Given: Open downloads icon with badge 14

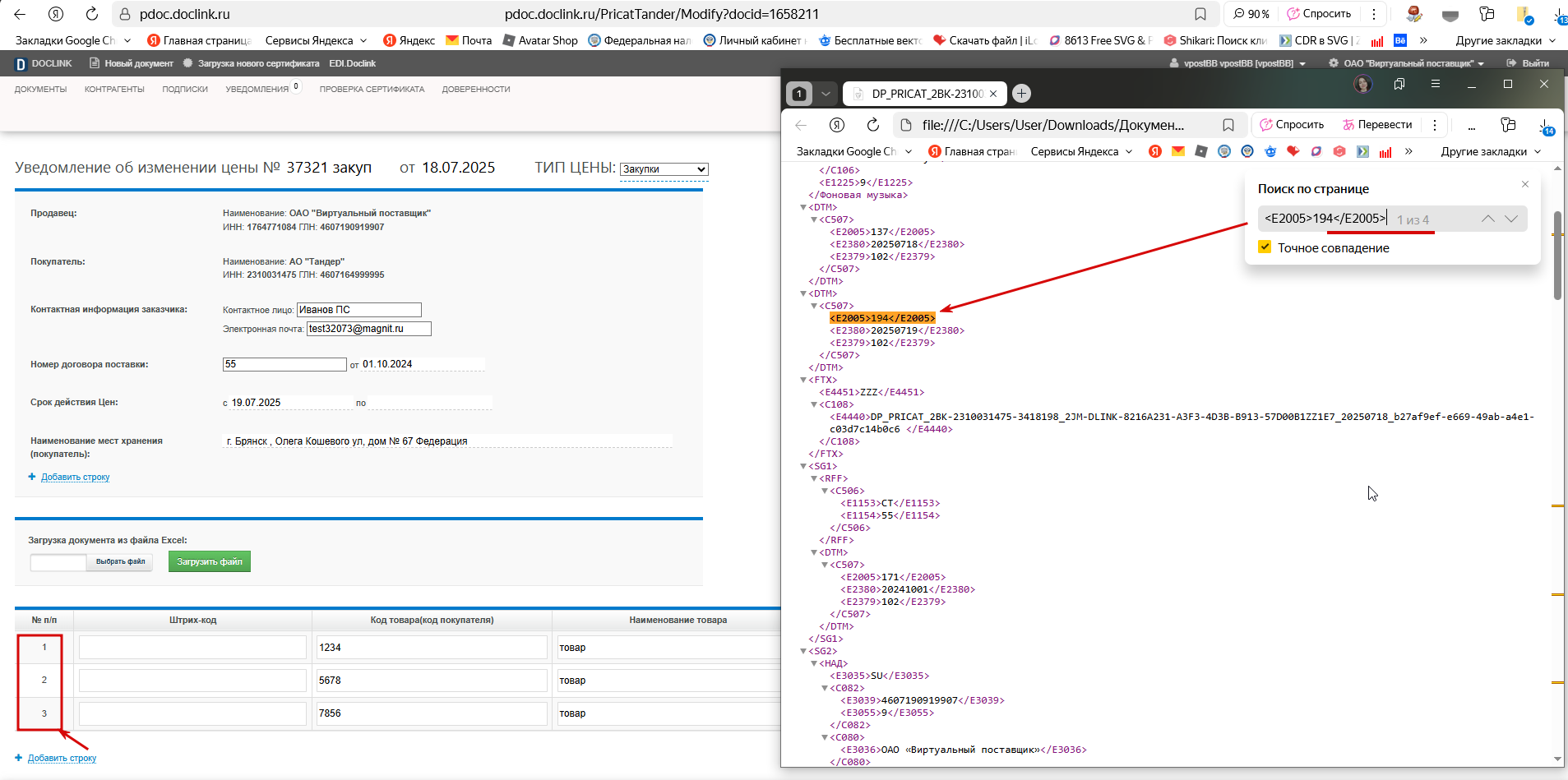Looking at the screenshot, I should (1546, 126).
